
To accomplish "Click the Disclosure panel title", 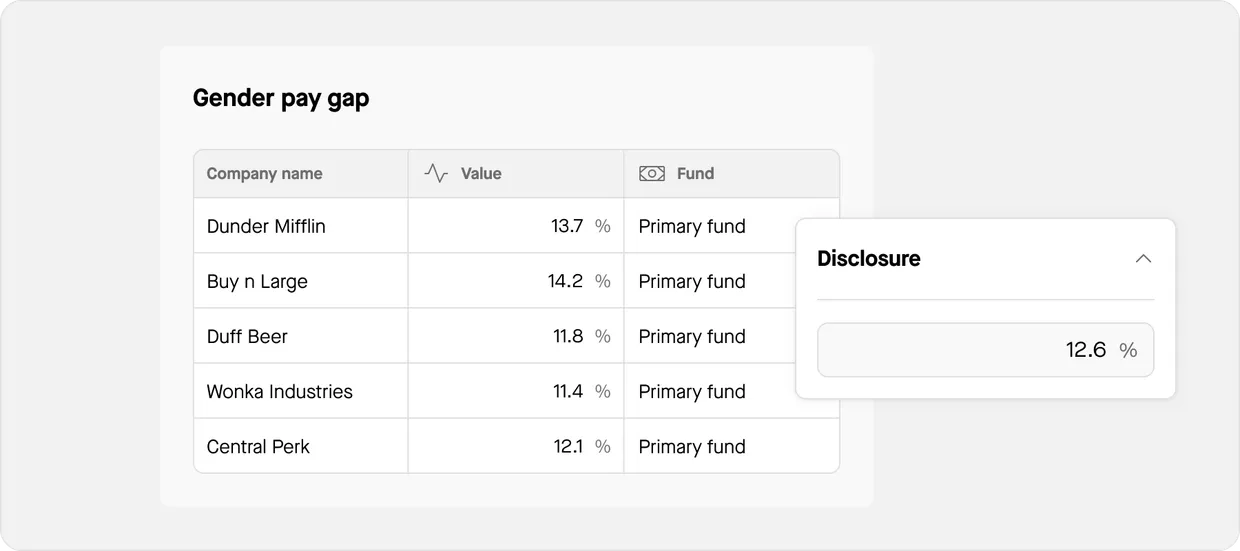I will tap(869, 258).
